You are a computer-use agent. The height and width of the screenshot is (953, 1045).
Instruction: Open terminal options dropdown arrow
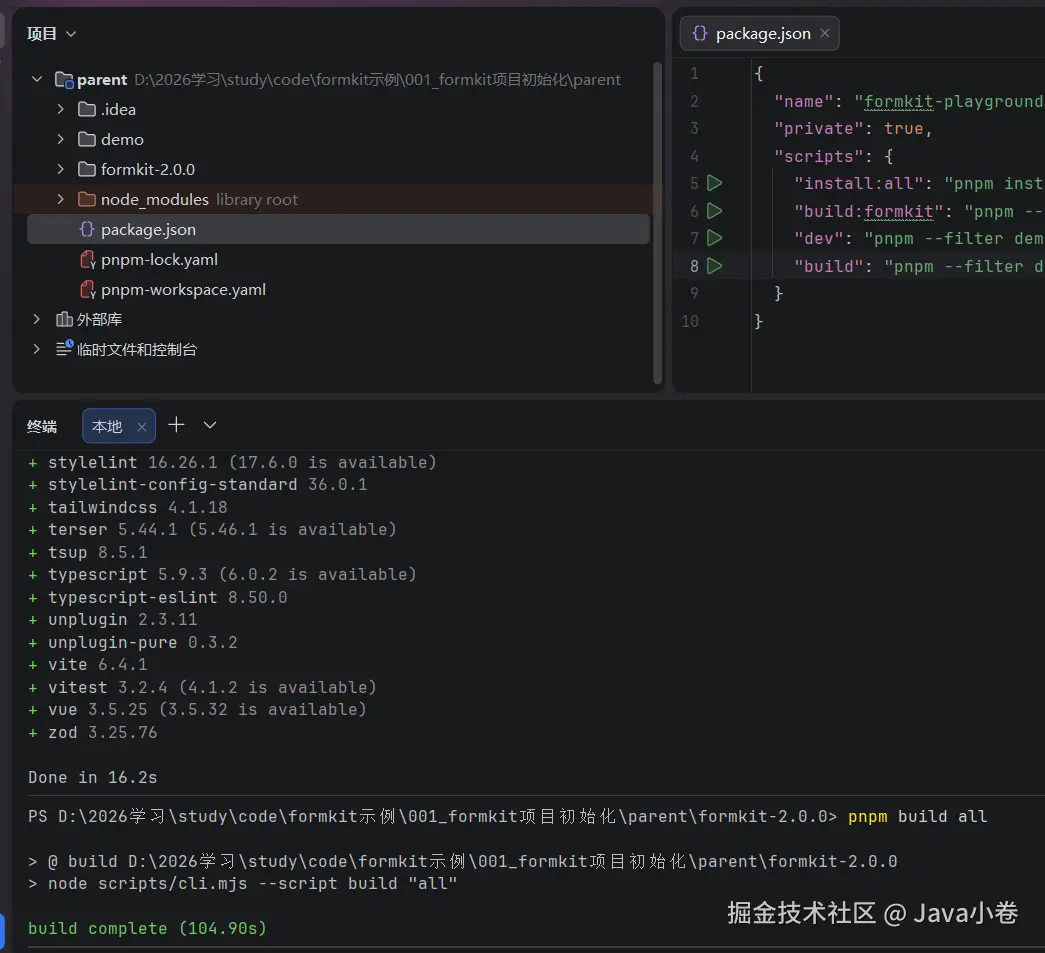coord(210,425)
